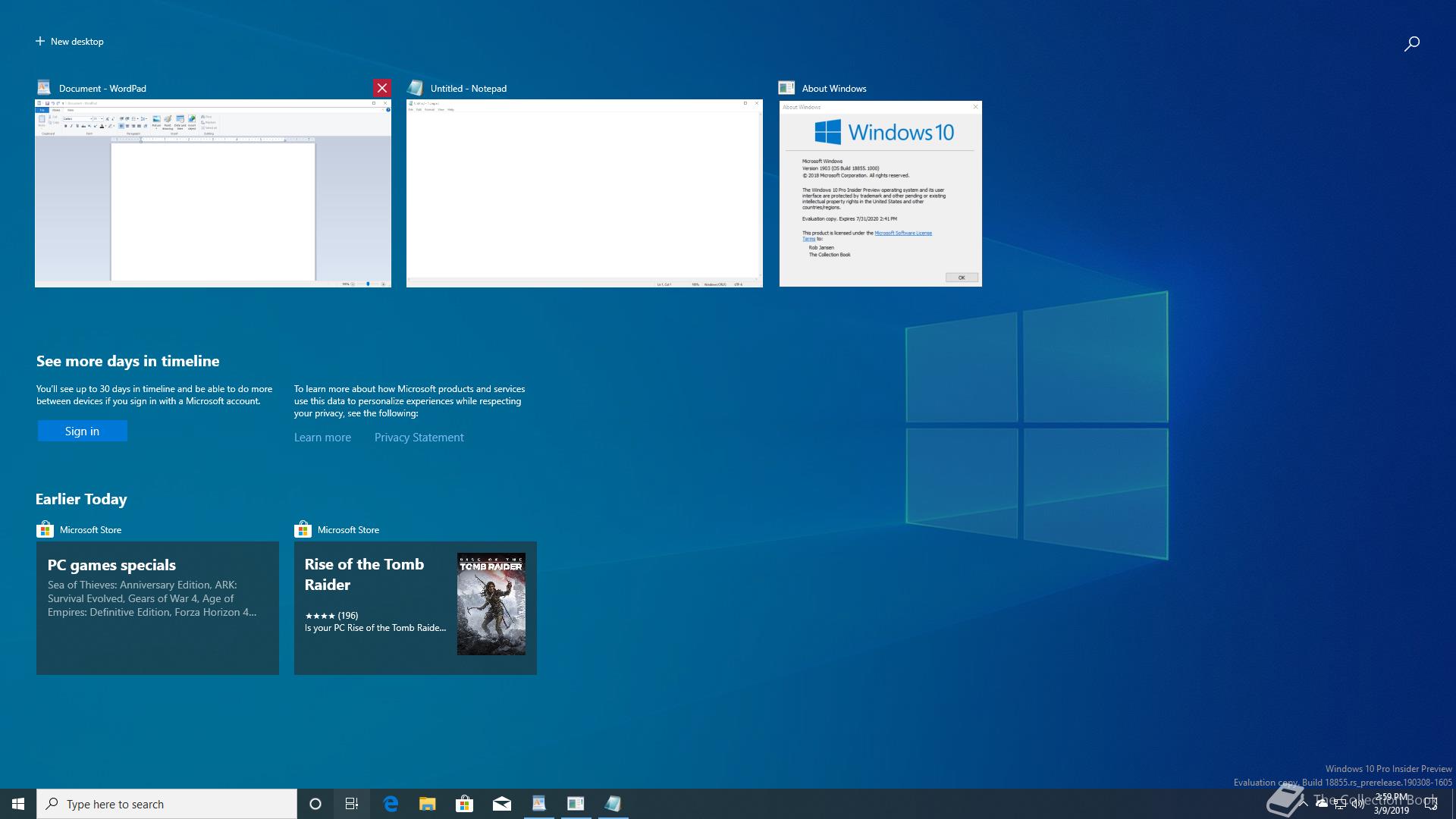Click the WordPad icon beside its title
1456x819 pixels.
[x=44, y=88]
